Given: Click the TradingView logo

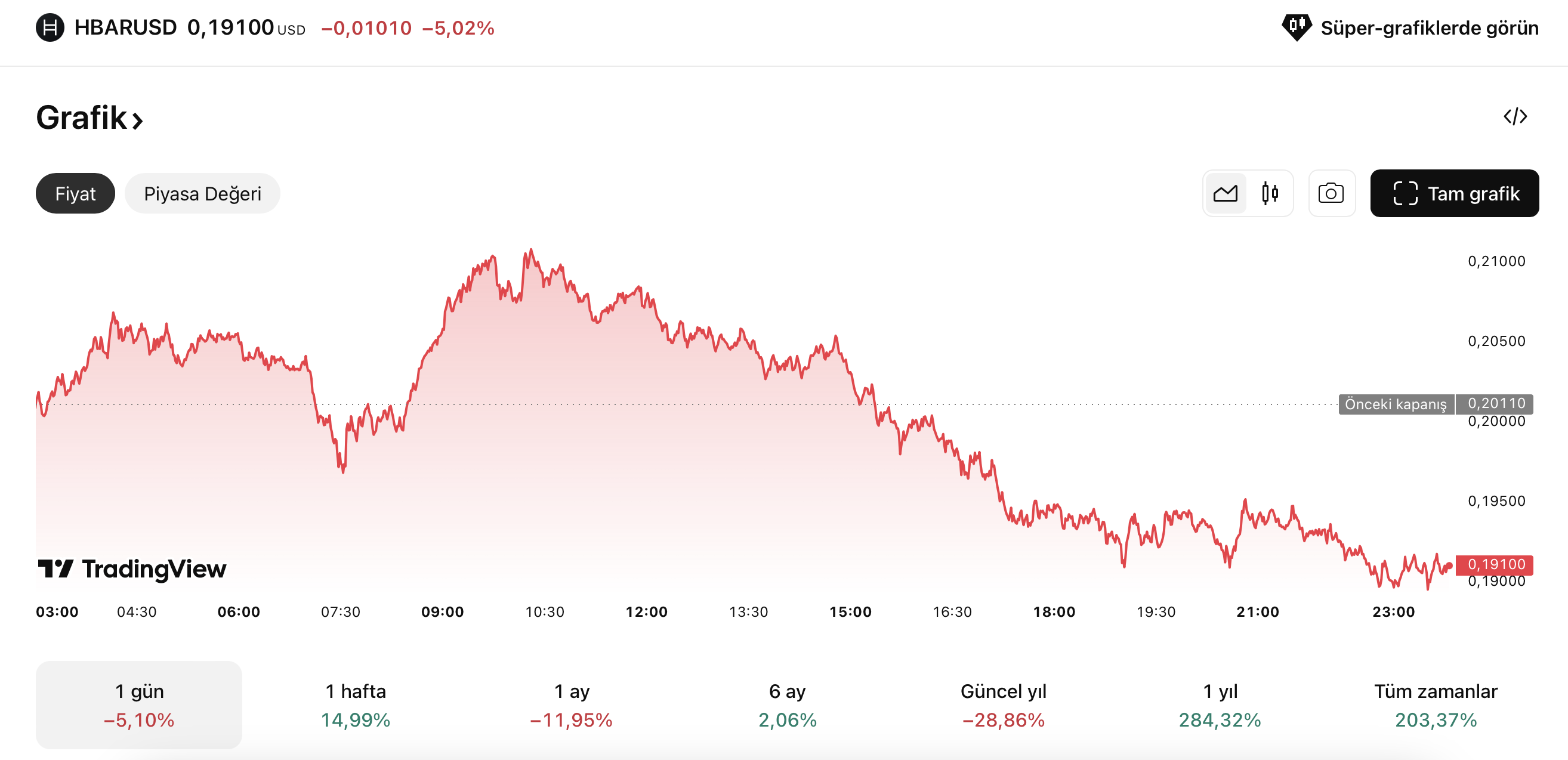Looking at the screenshot, I should (131, 569).
